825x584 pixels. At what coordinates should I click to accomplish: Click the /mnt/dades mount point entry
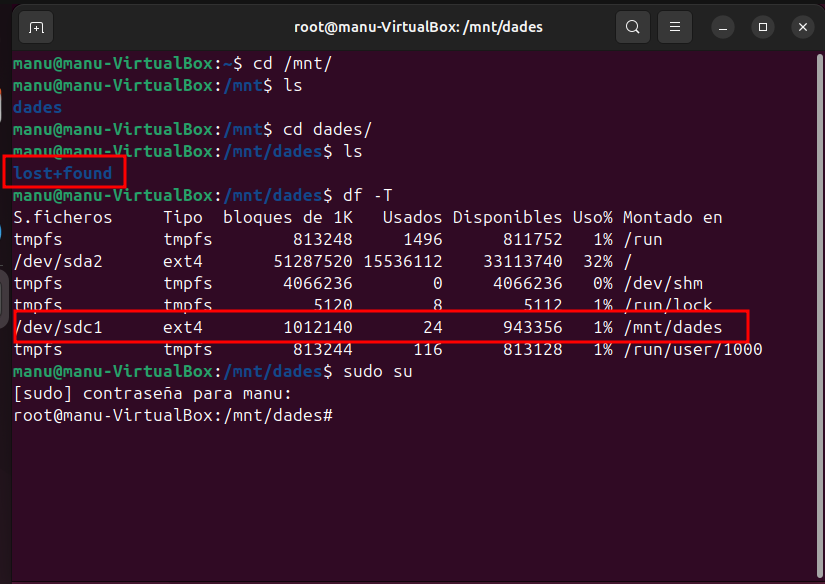coord(672,327)
